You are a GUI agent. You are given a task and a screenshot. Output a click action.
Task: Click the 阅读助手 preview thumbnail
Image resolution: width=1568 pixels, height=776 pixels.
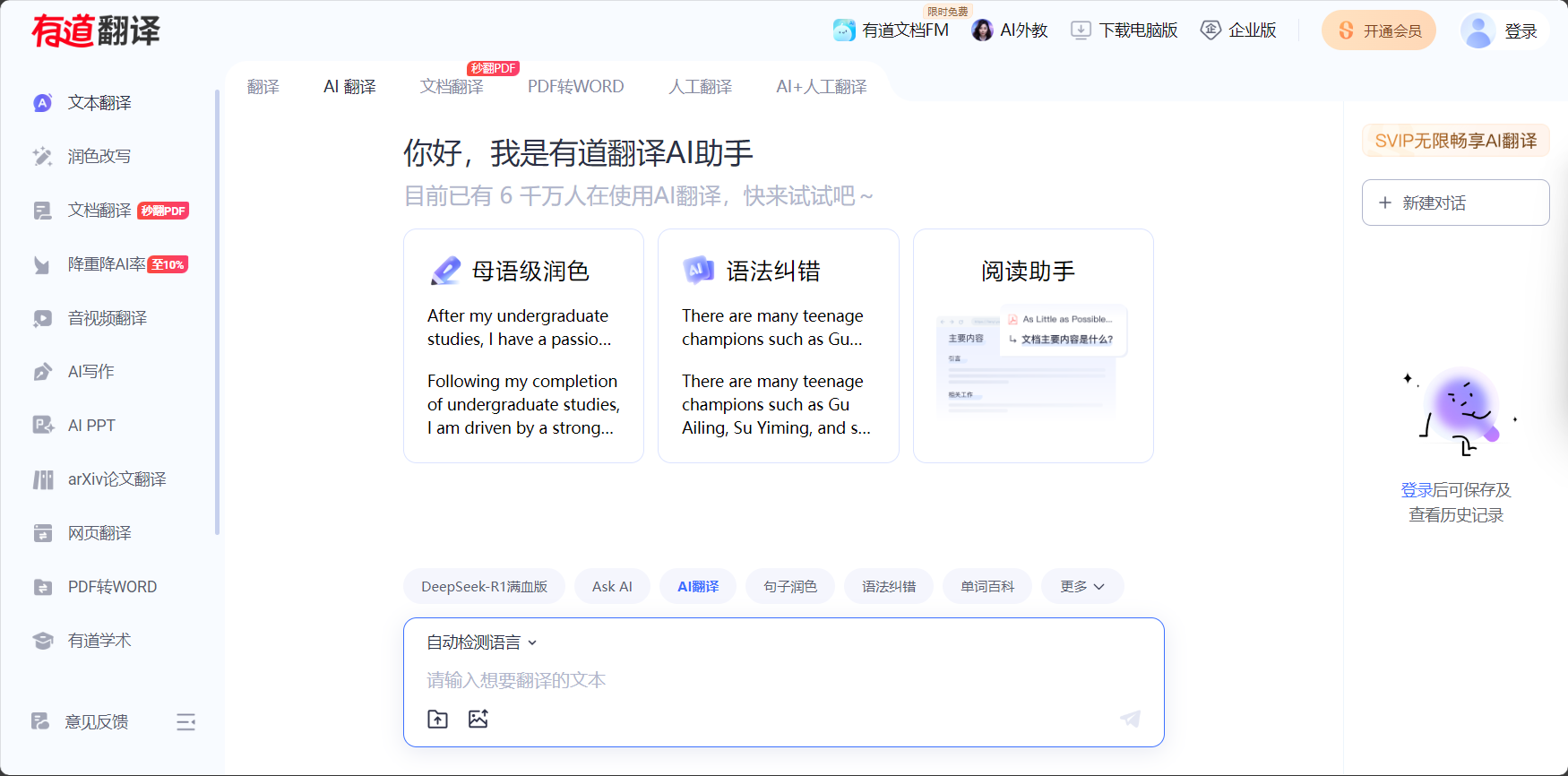[x=1031, y=361]
